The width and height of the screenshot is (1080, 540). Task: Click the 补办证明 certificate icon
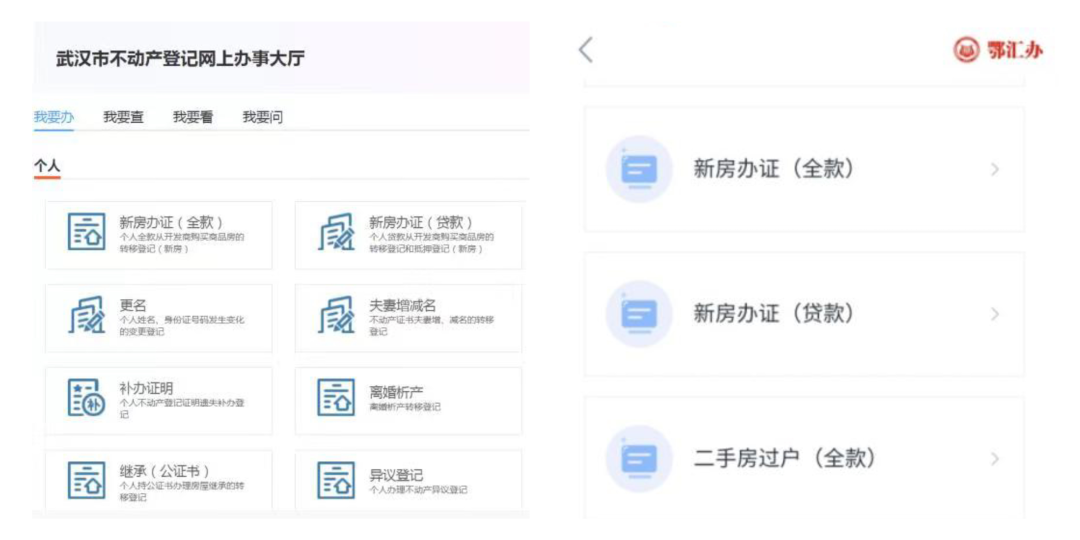point(86,398)
